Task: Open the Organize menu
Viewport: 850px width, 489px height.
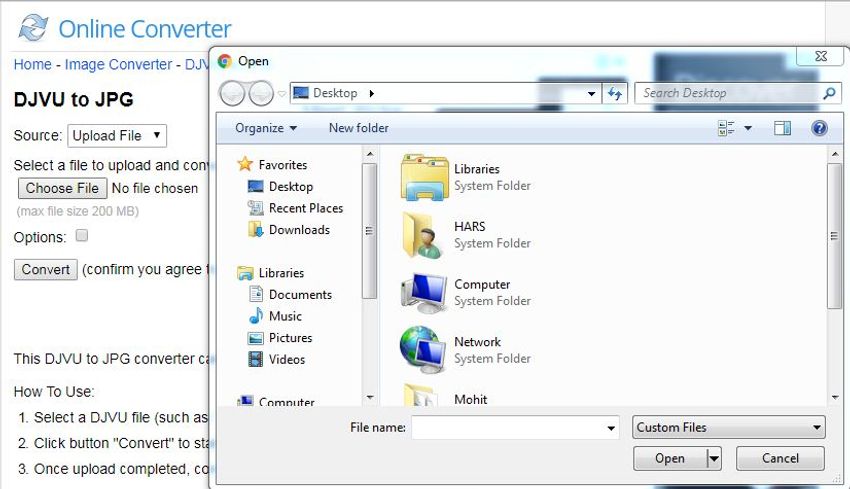Action: [x=265, y=128]
